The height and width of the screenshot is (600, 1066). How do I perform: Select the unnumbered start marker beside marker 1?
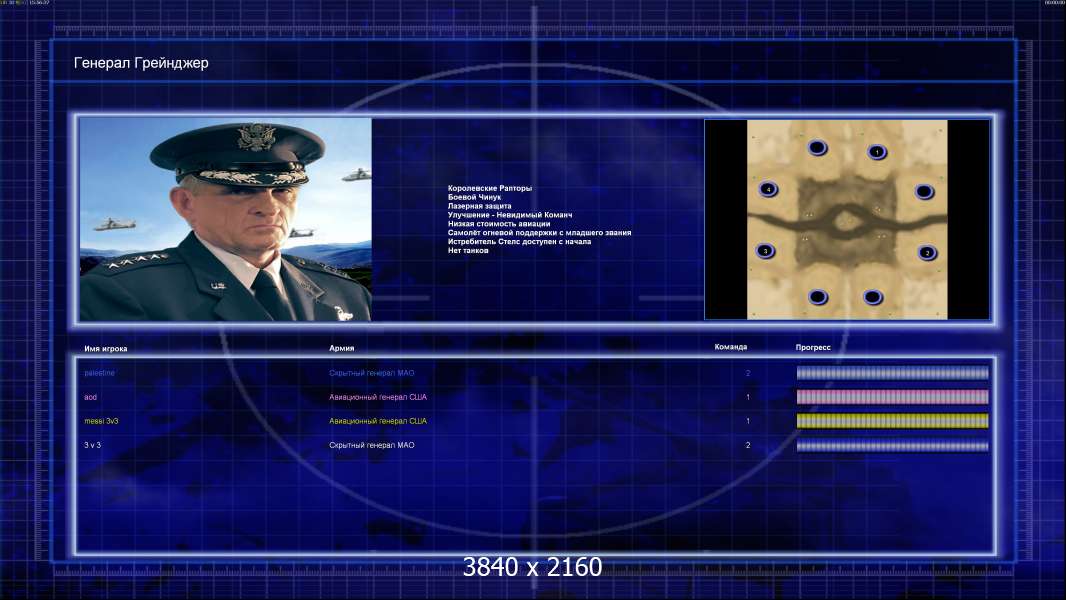(817, 147)
